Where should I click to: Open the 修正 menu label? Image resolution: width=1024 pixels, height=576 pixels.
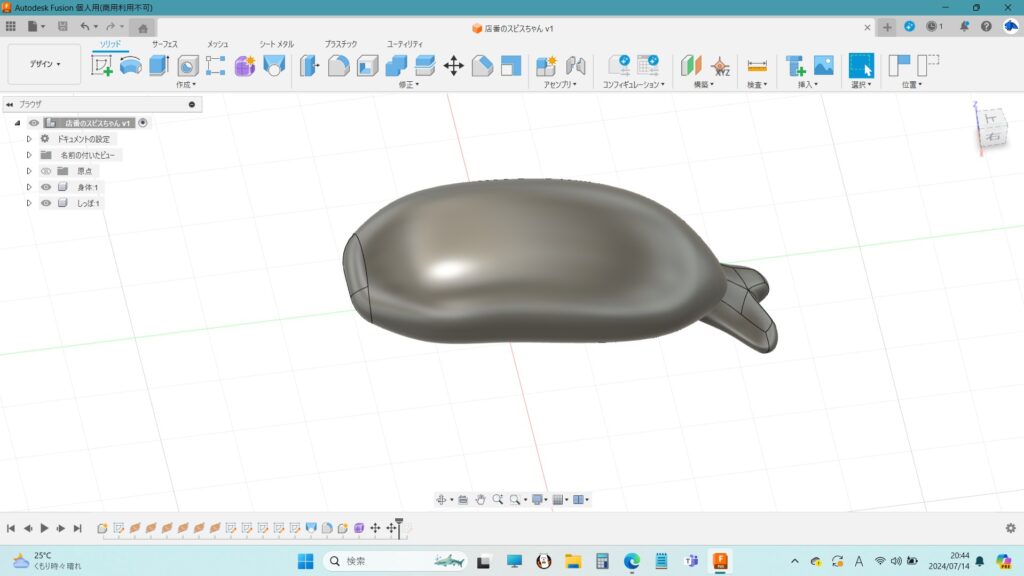[x=408, y=85]
